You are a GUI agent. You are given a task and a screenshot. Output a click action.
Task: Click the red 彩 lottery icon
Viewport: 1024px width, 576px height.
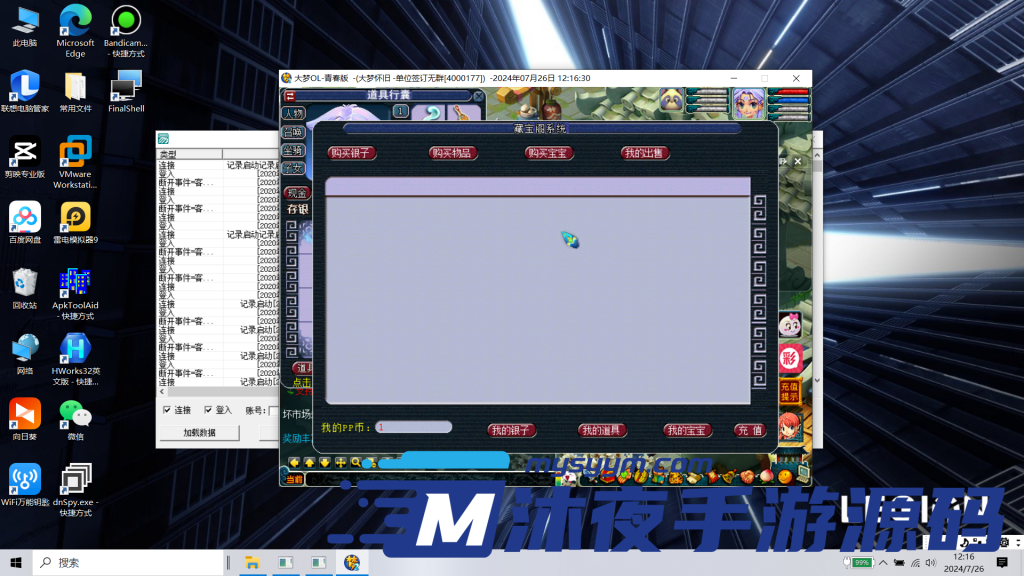pos(790,358)
